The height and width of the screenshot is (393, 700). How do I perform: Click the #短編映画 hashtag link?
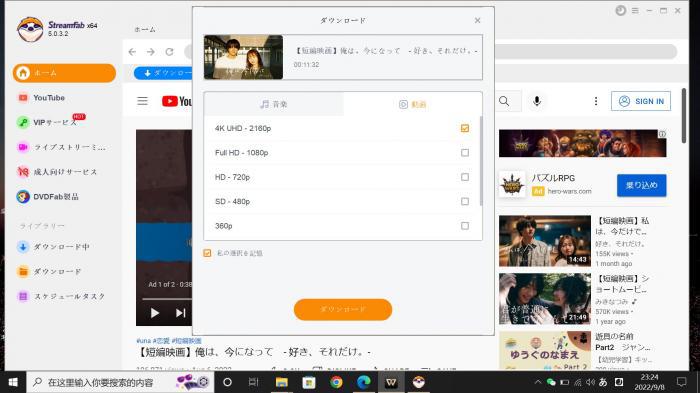coord(187,341)
